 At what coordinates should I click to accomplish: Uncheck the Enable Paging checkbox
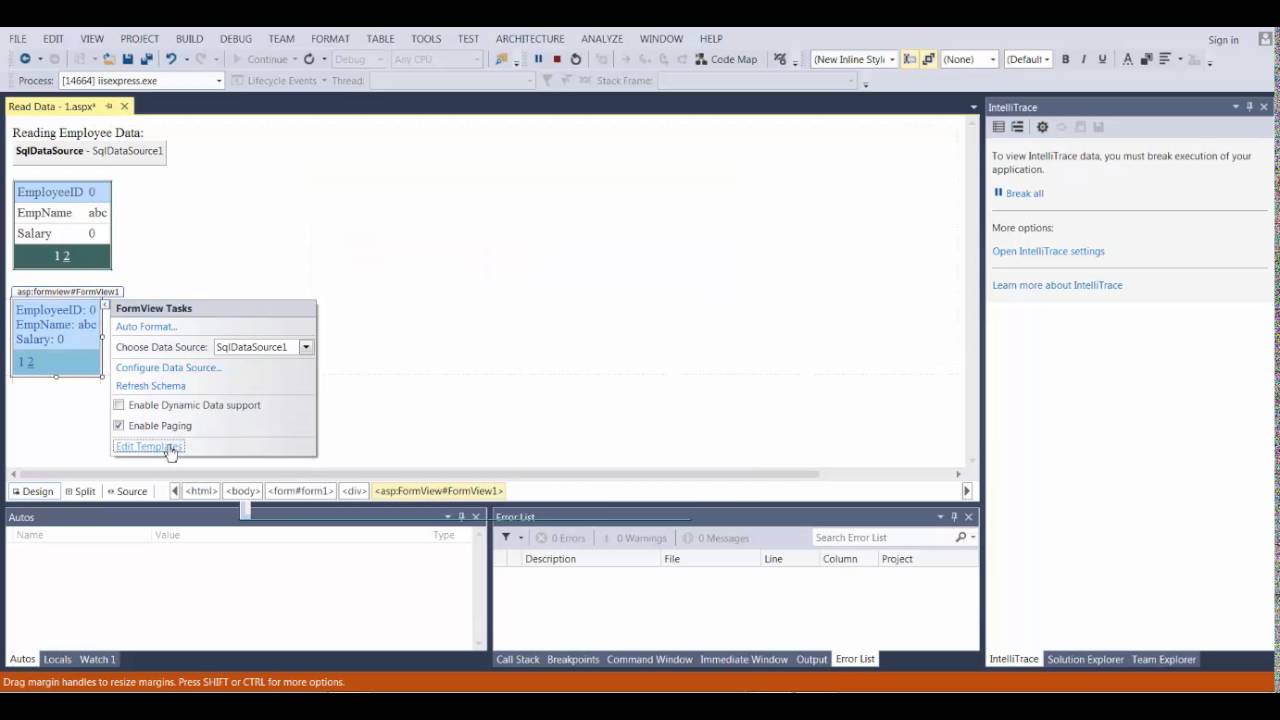pos(119,425)
